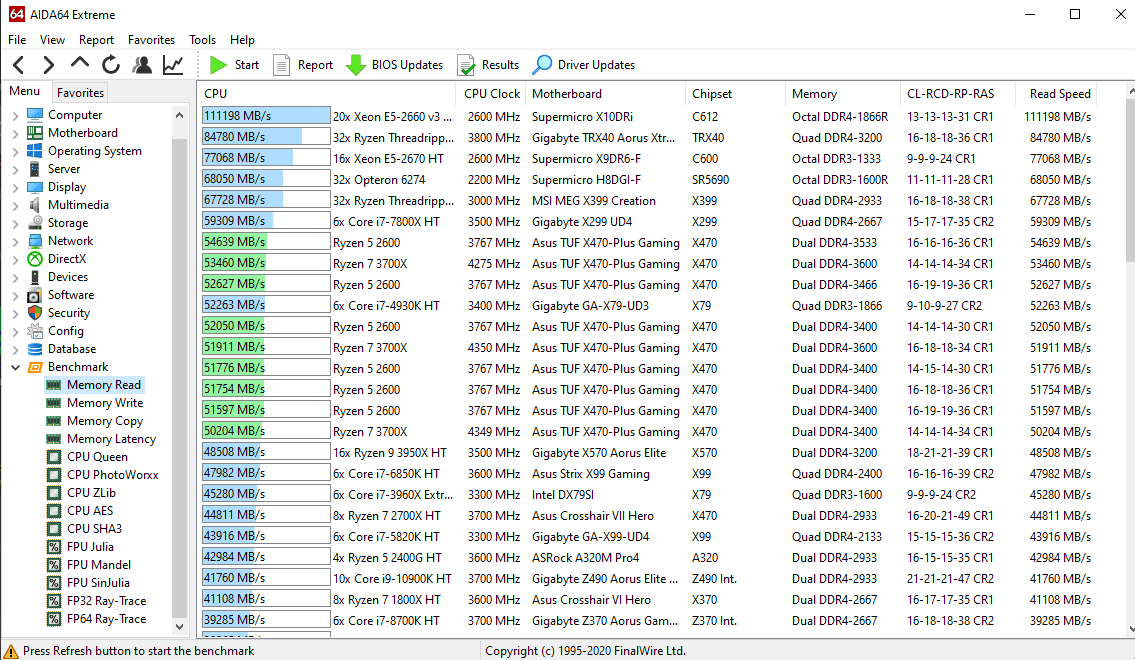Select the DirectX Xbox icon
The width and height of the screenshot is (1135, 660).
click(35, 258)
